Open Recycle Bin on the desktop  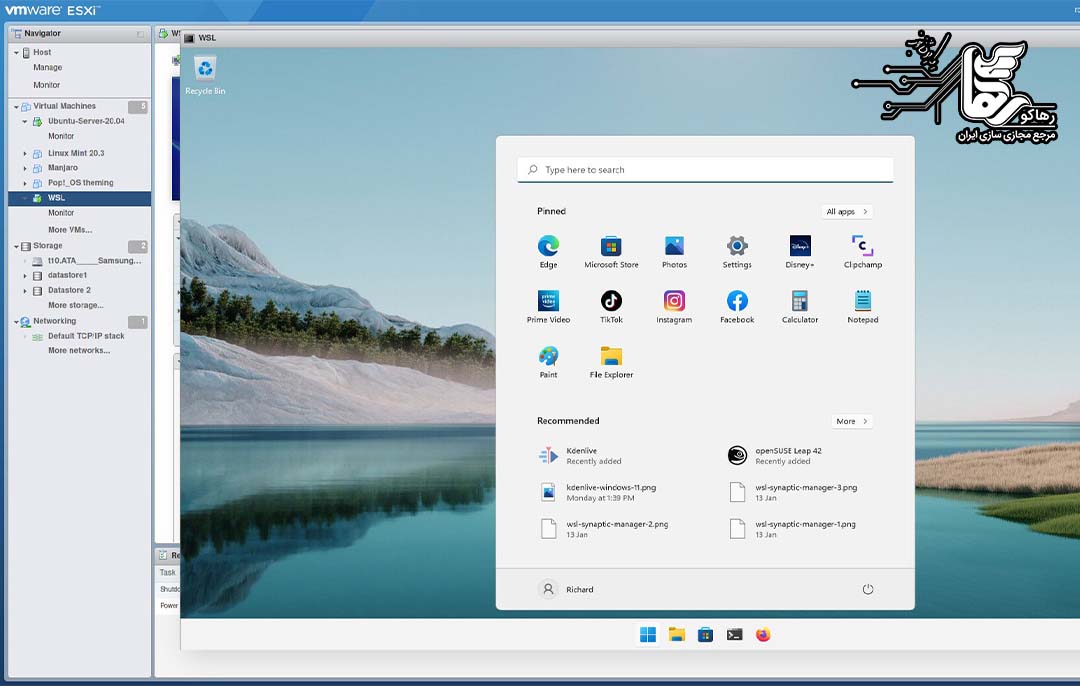205,69
